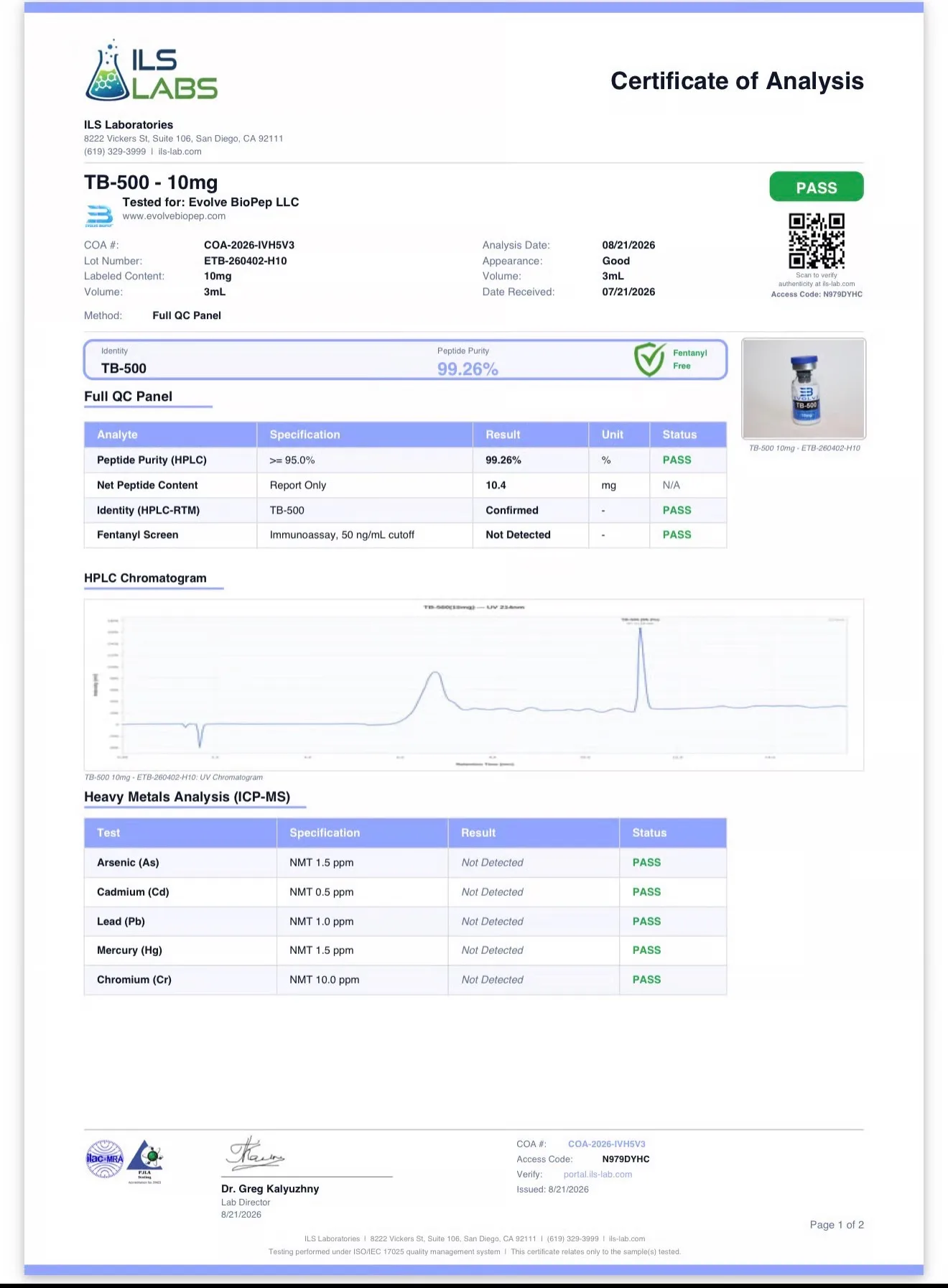Click the Fentanyl Screen row label

[137, 535]
